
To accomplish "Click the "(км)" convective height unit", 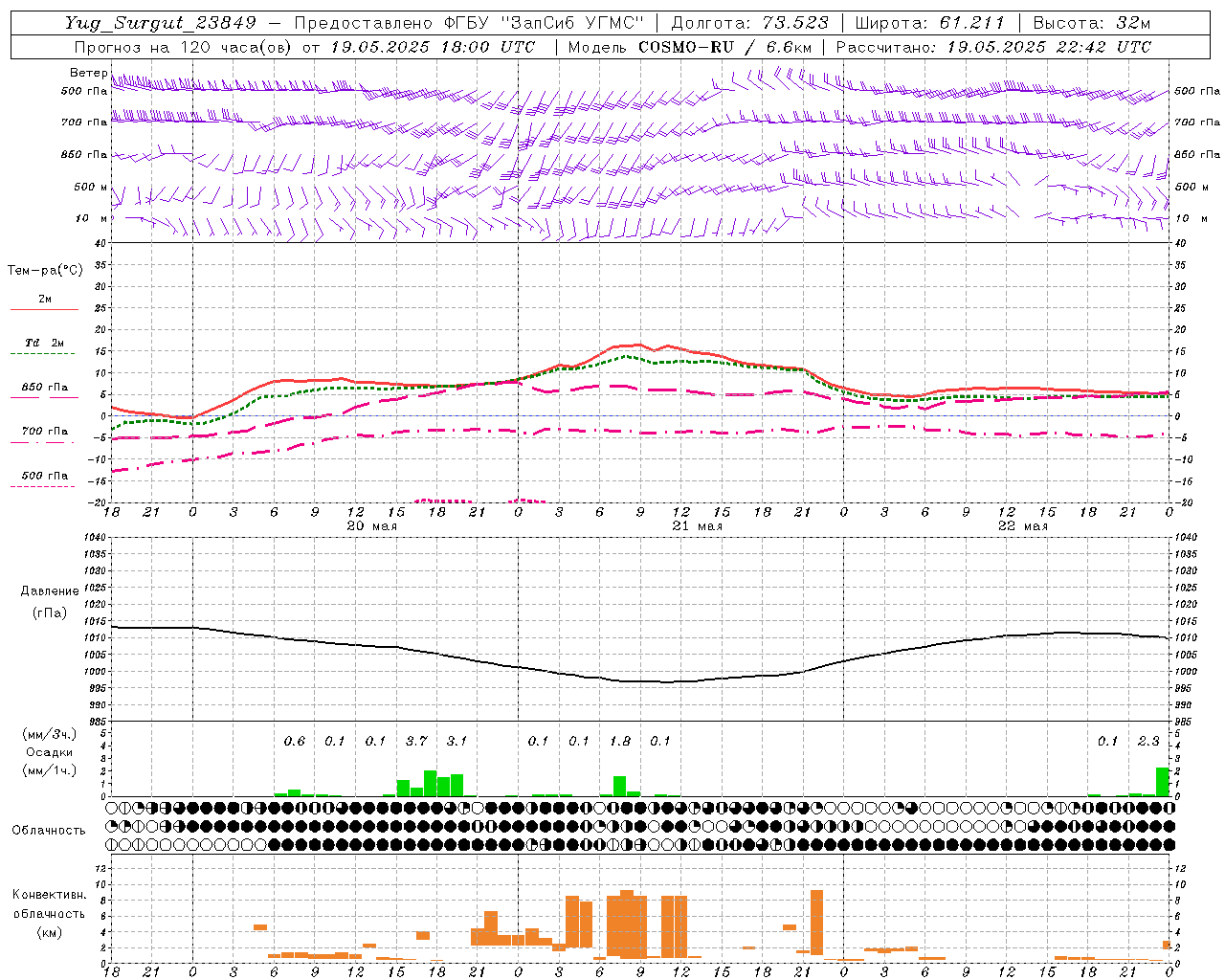I will point(49,932).
